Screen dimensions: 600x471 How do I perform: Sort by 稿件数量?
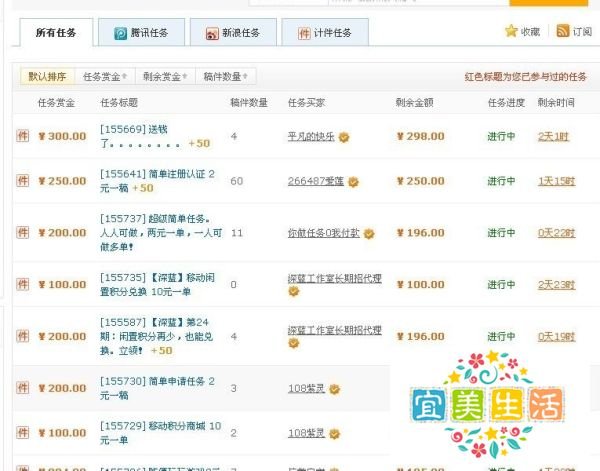click(x=225, y=77)
